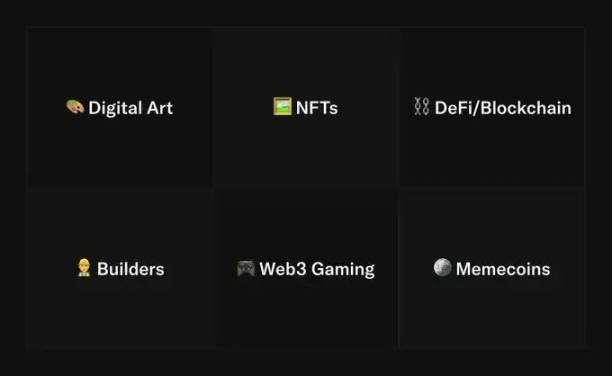Click the framed picture icon next to NFTs
The image size is (612, 376).
click(x=282, y=106)
